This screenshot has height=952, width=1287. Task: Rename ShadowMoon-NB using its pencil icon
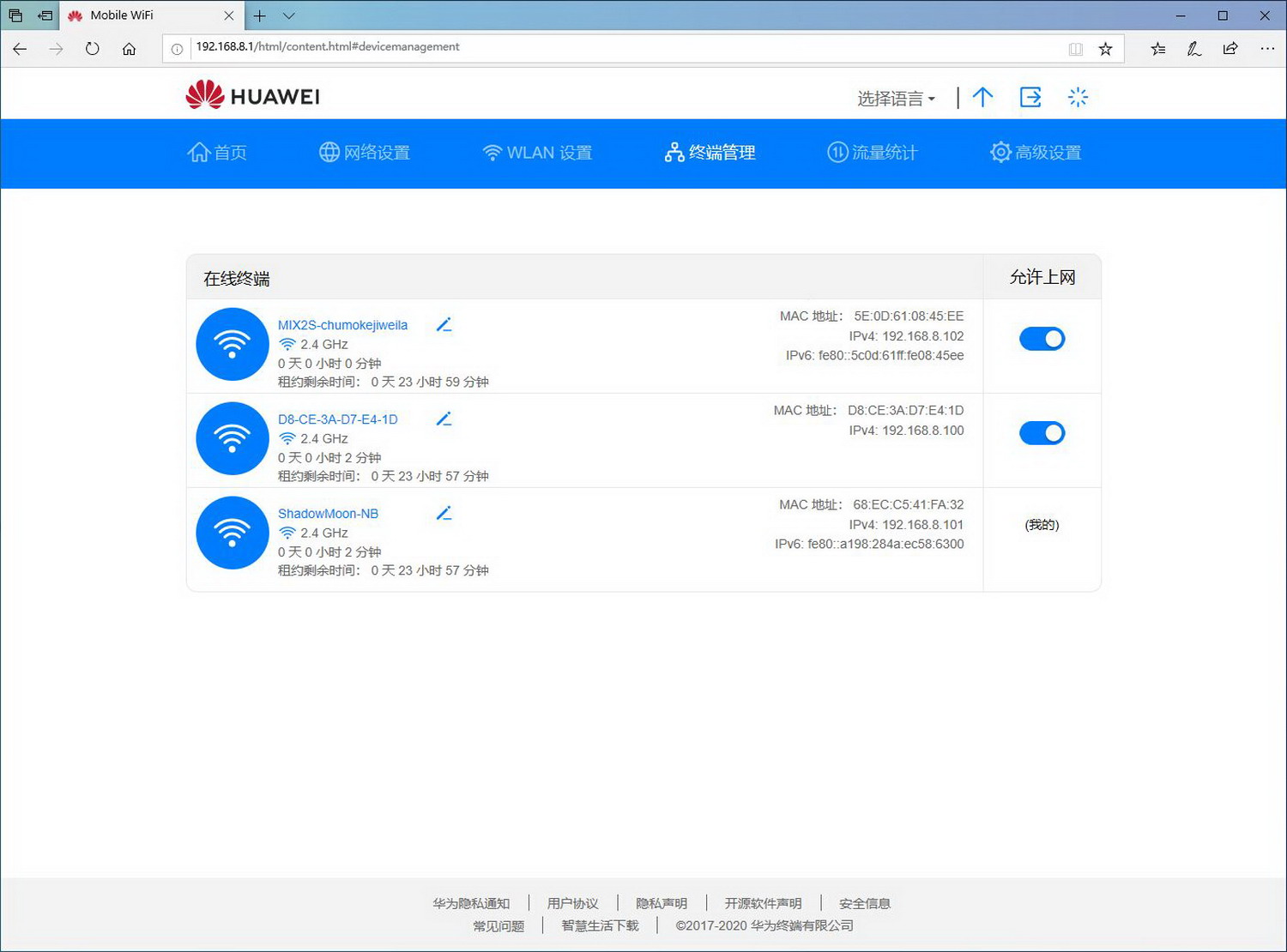click(x=444, y=513)
